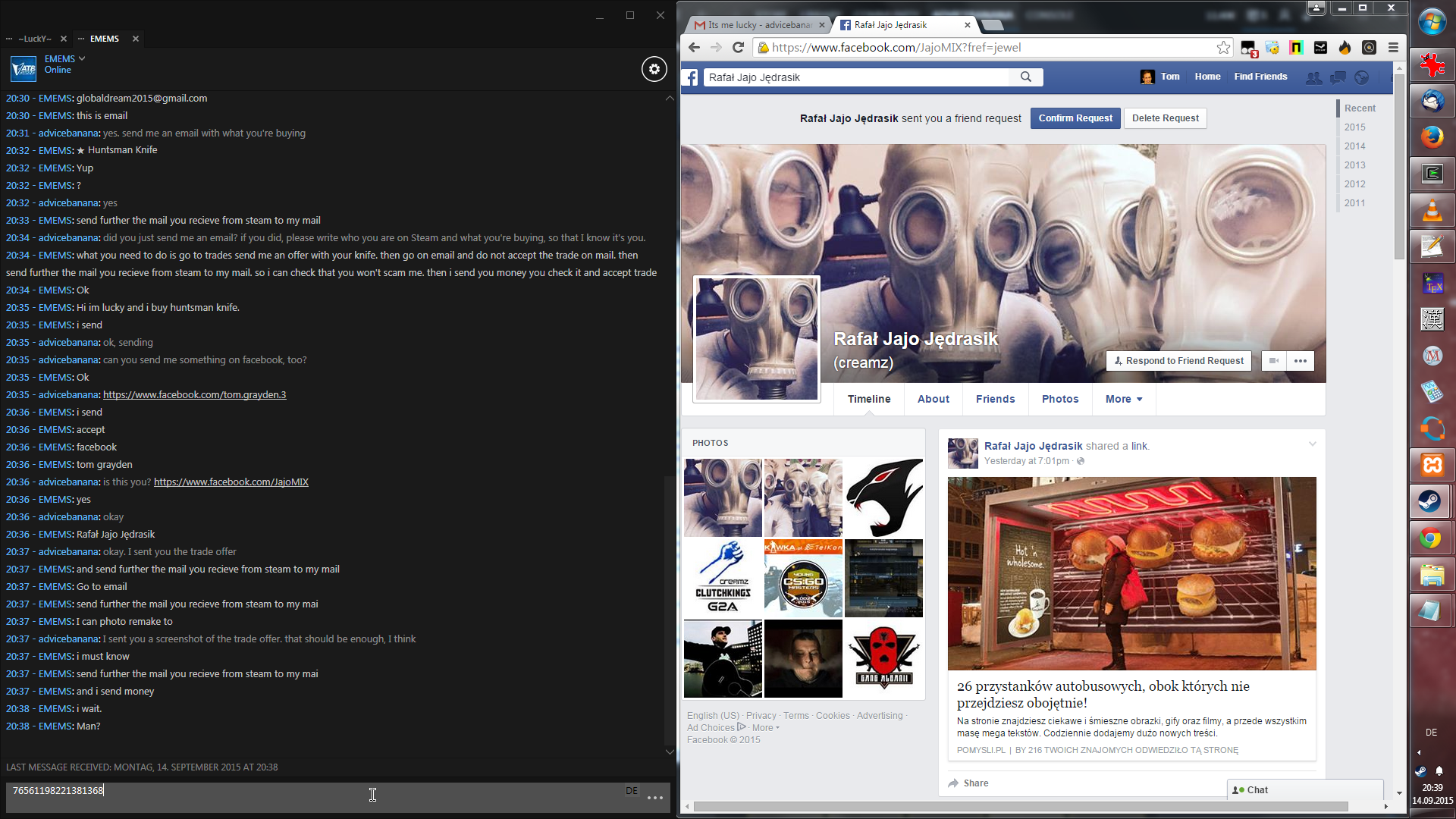
Task: Click Chrome reload page icon
Action: [738, 48]
